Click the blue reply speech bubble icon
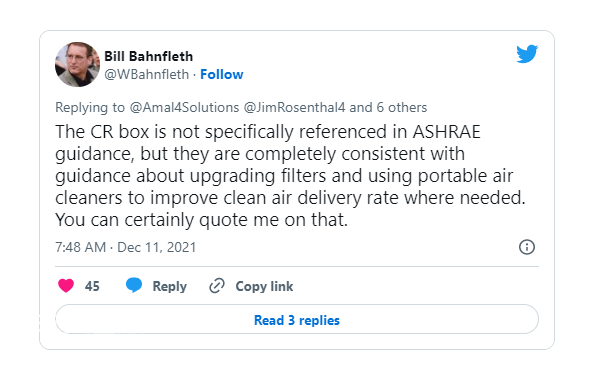Screen dimensions: 595x365 134,285
